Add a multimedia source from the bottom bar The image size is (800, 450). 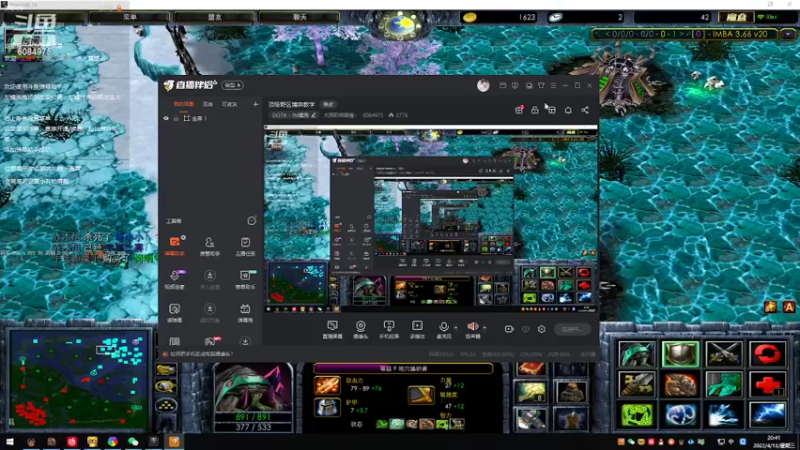417,329
